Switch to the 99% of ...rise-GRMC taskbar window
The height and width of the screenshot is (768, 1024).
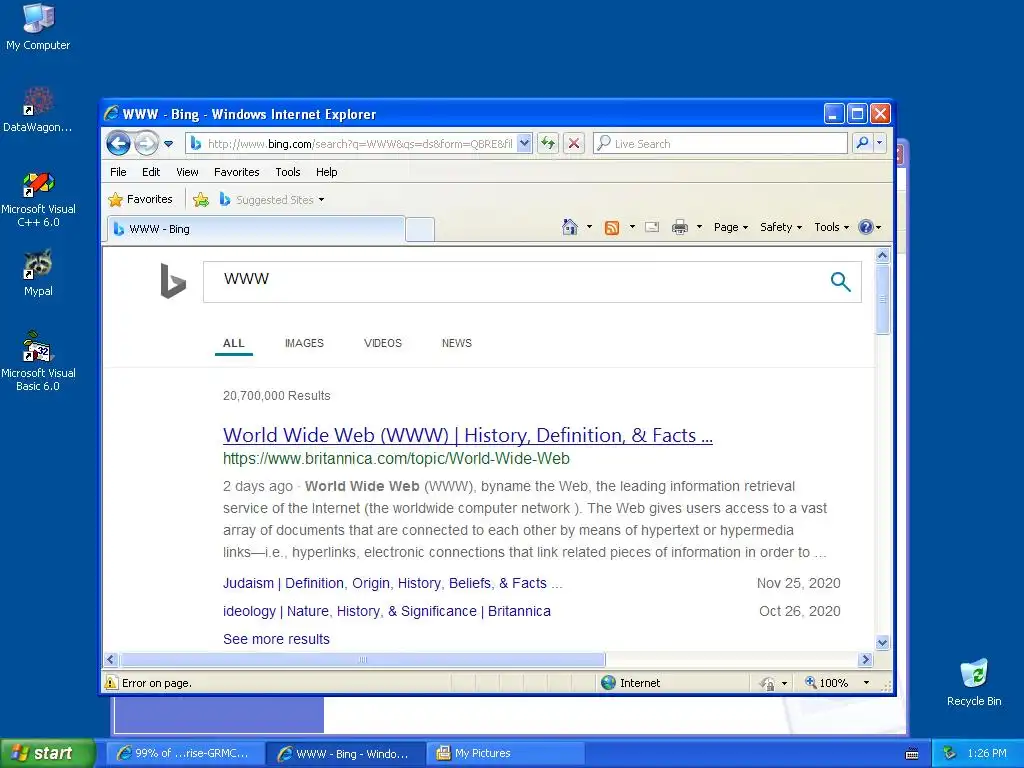(x=185, y=753)
